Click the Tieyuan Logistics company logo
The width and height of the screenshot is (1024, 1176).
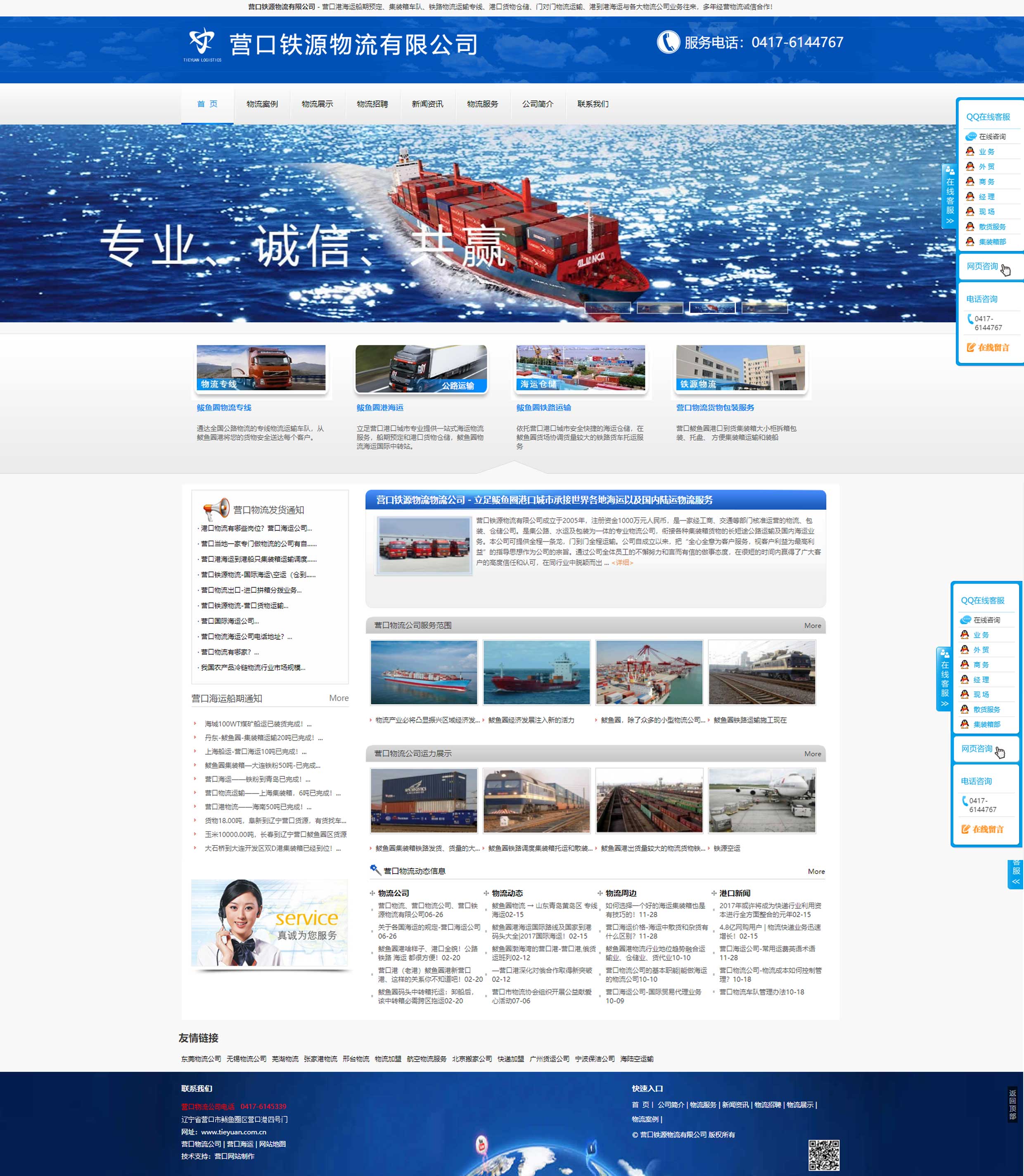click(202, 45)
